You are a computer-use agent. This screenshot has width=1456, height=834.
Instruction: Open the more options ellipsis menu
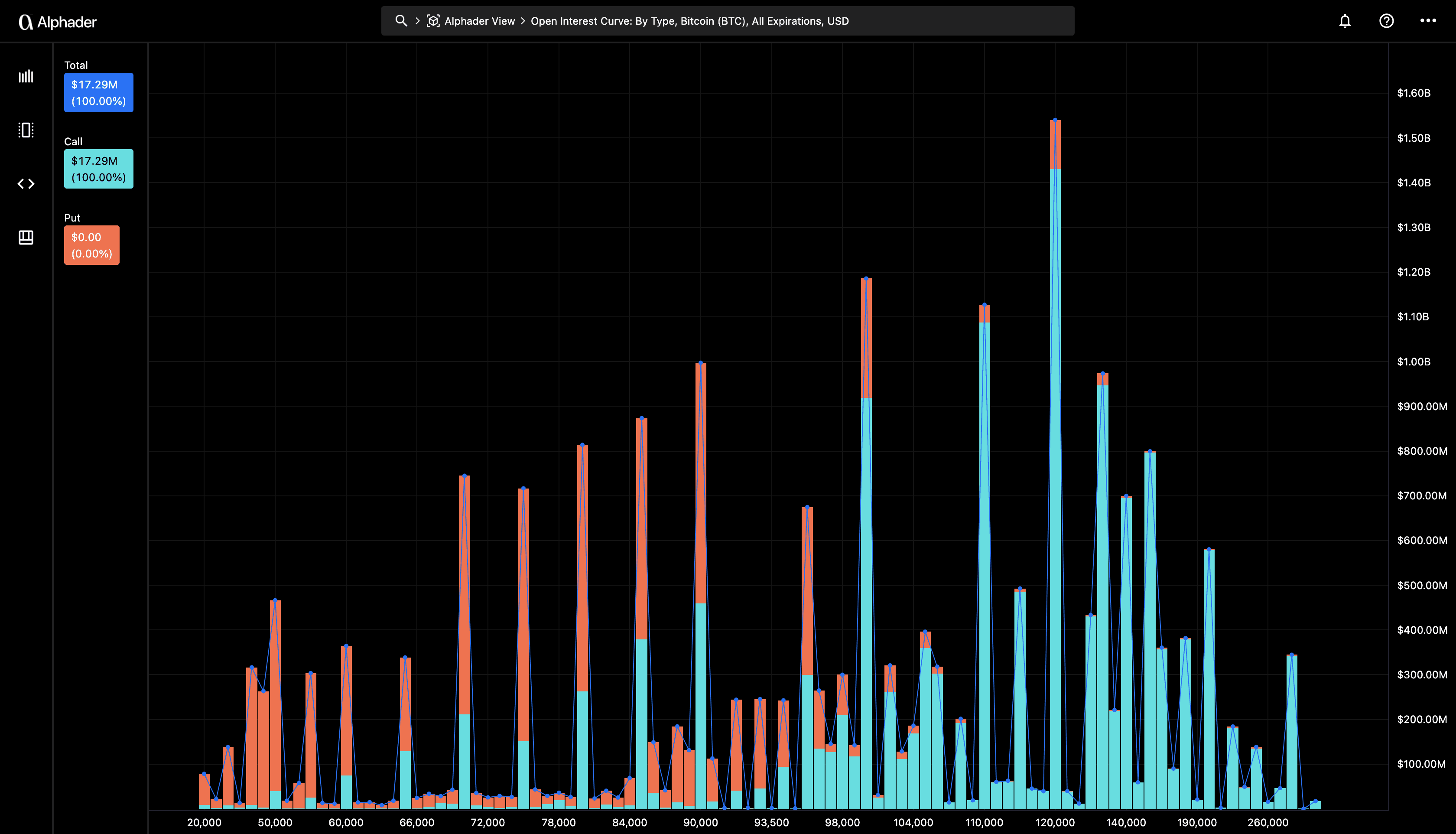click(x=1428, y=21)
